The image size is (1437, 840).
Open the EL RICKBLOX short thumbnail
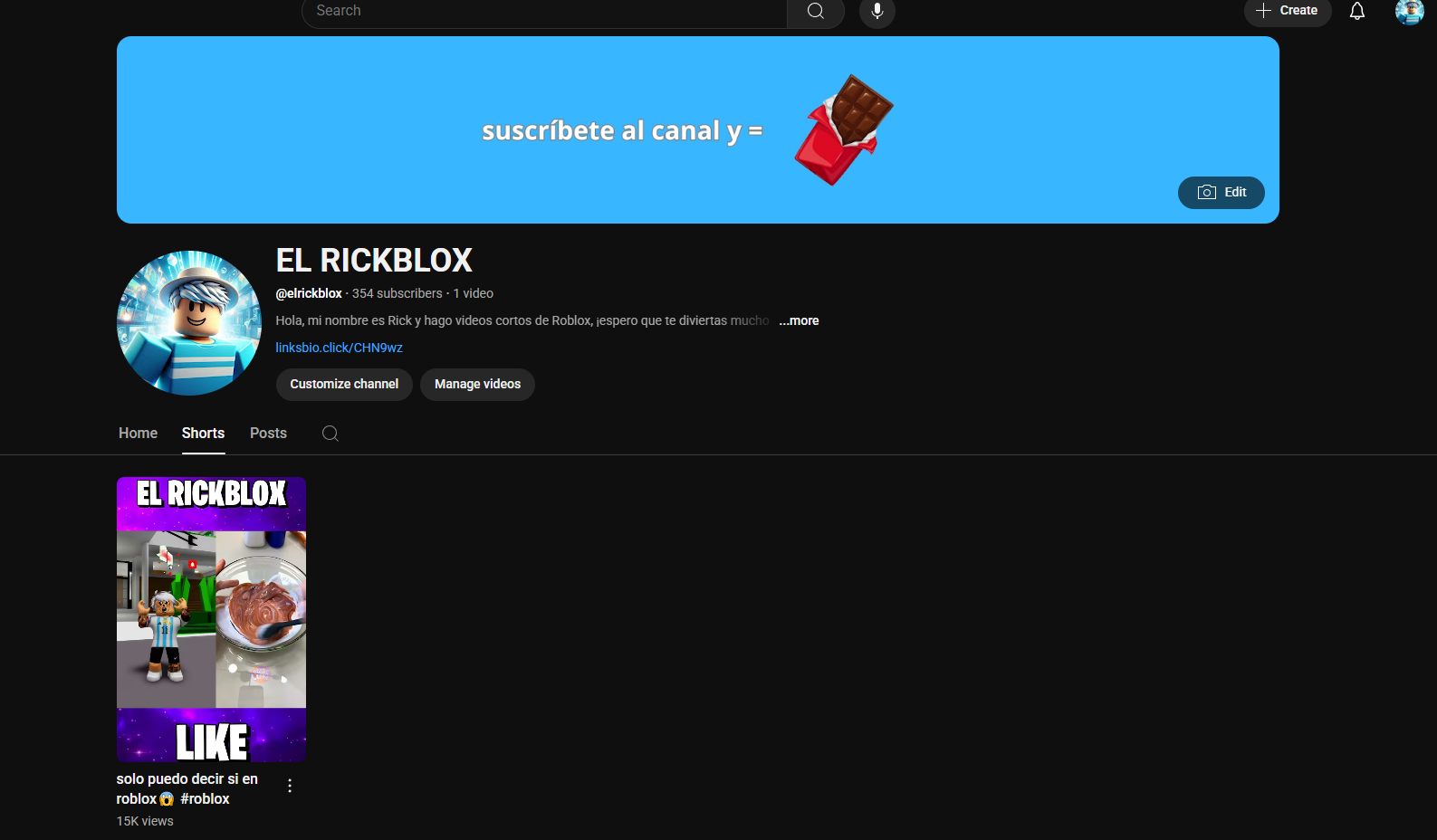tap(211, 619)
